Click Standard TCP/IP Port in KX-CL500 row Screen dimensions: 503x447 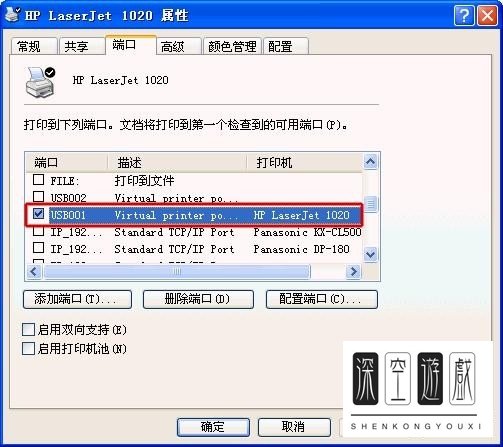coord(174,232)
